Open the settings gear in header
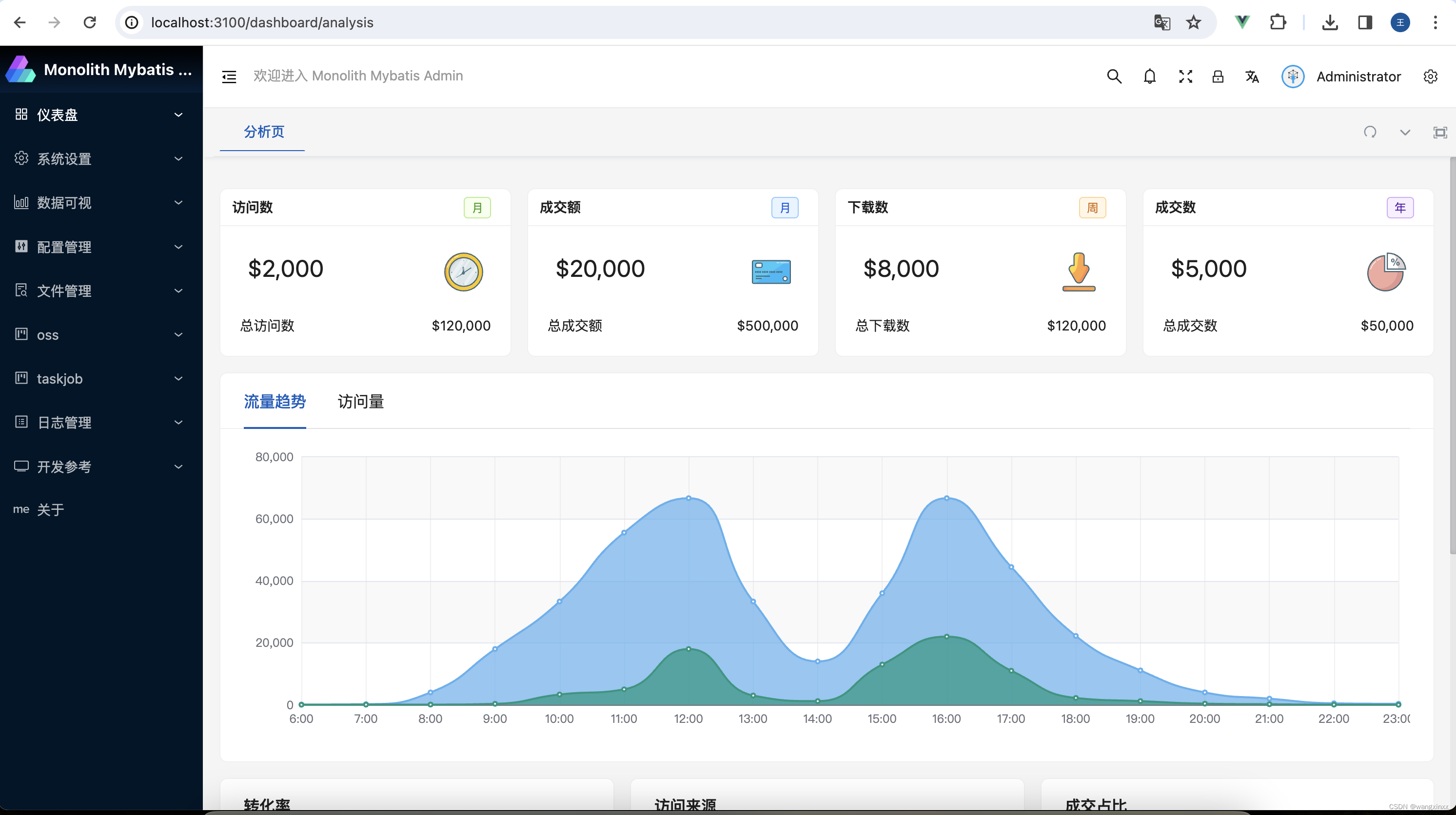This screenshot has width=1456, height=815. click(1430, 77)
